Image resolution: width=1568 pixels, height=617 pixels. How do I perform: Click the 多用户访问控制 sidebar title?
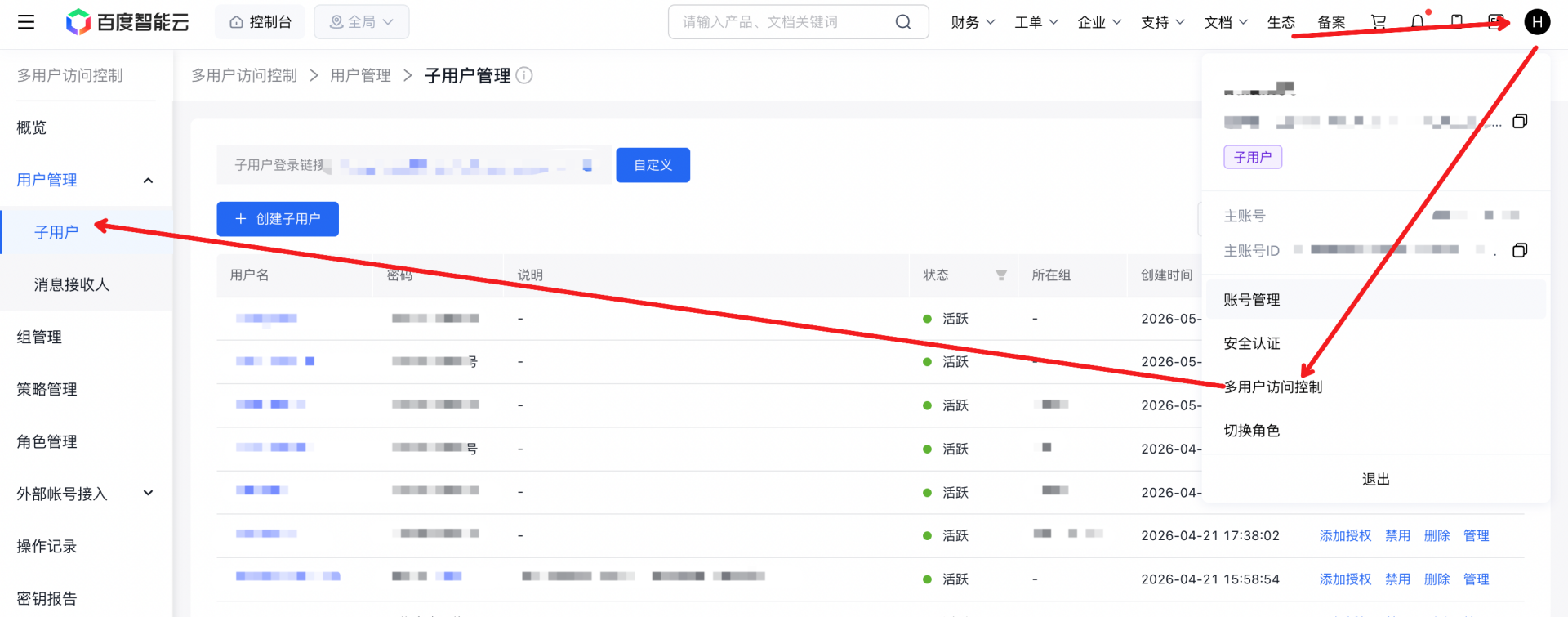tap(69, 75)
